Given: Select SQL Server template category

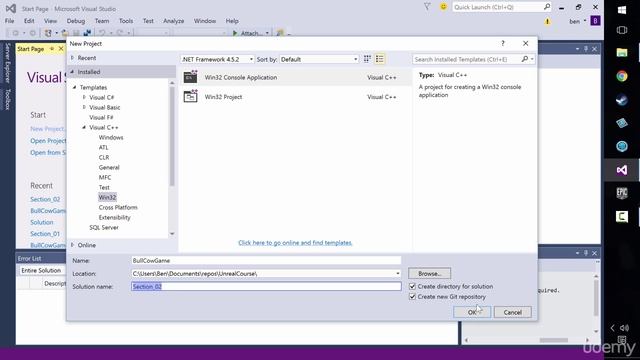Looking at the screenshot, I should point(104,227).
